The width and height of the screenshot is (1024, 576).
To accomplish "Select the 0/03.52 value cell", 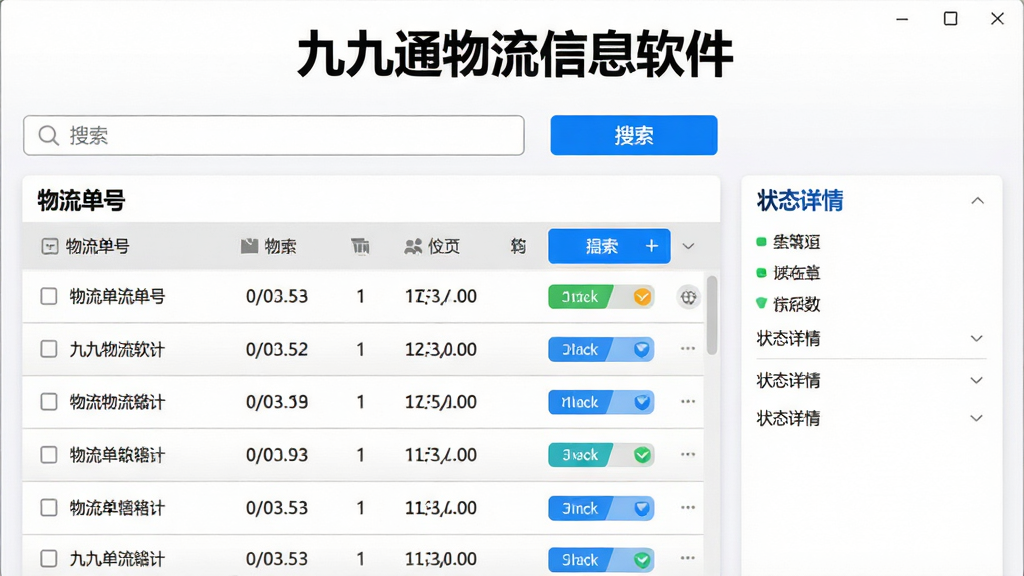I will (277, 349).
